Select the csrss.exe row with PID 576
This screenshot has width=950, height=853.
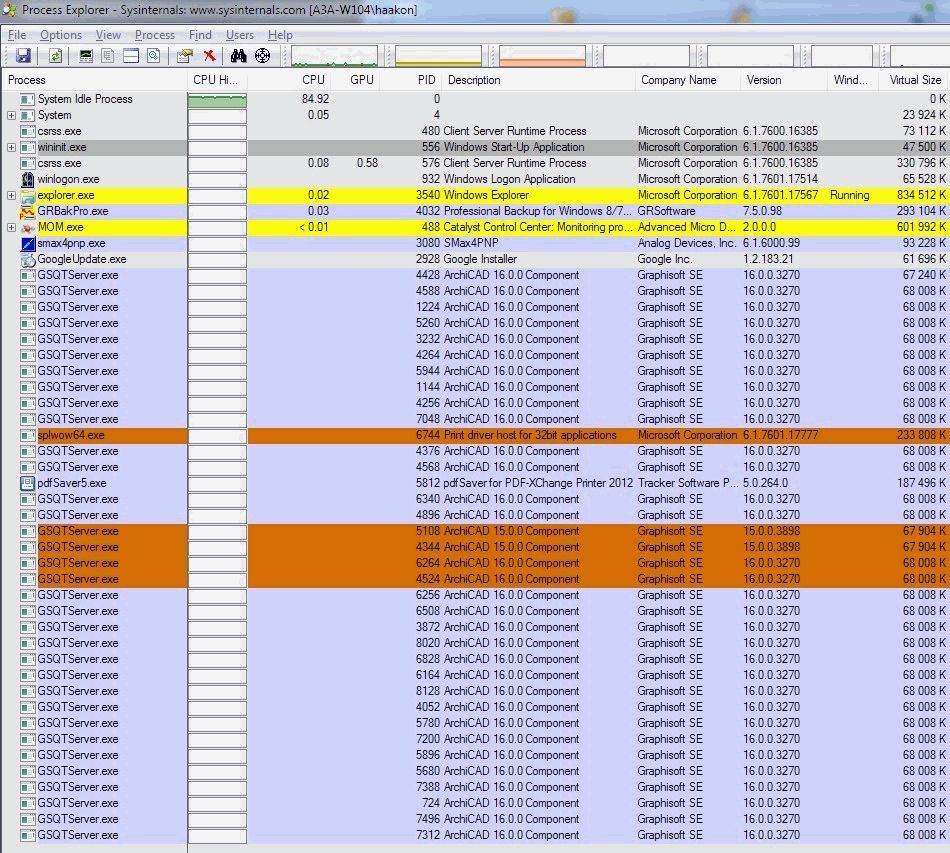[475, 164]
